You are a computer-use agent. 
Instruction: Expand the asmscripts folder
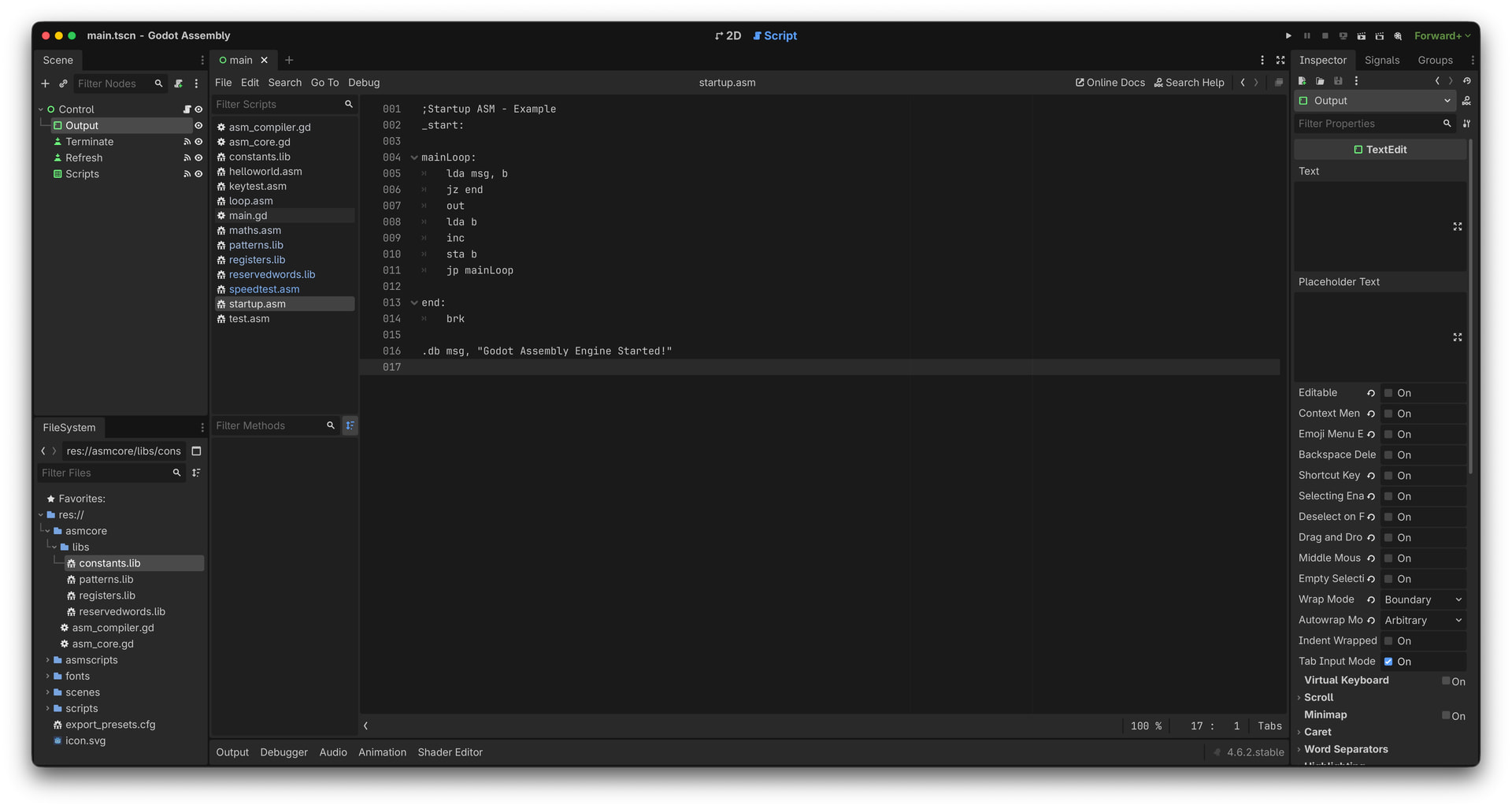tap(47, 660)
